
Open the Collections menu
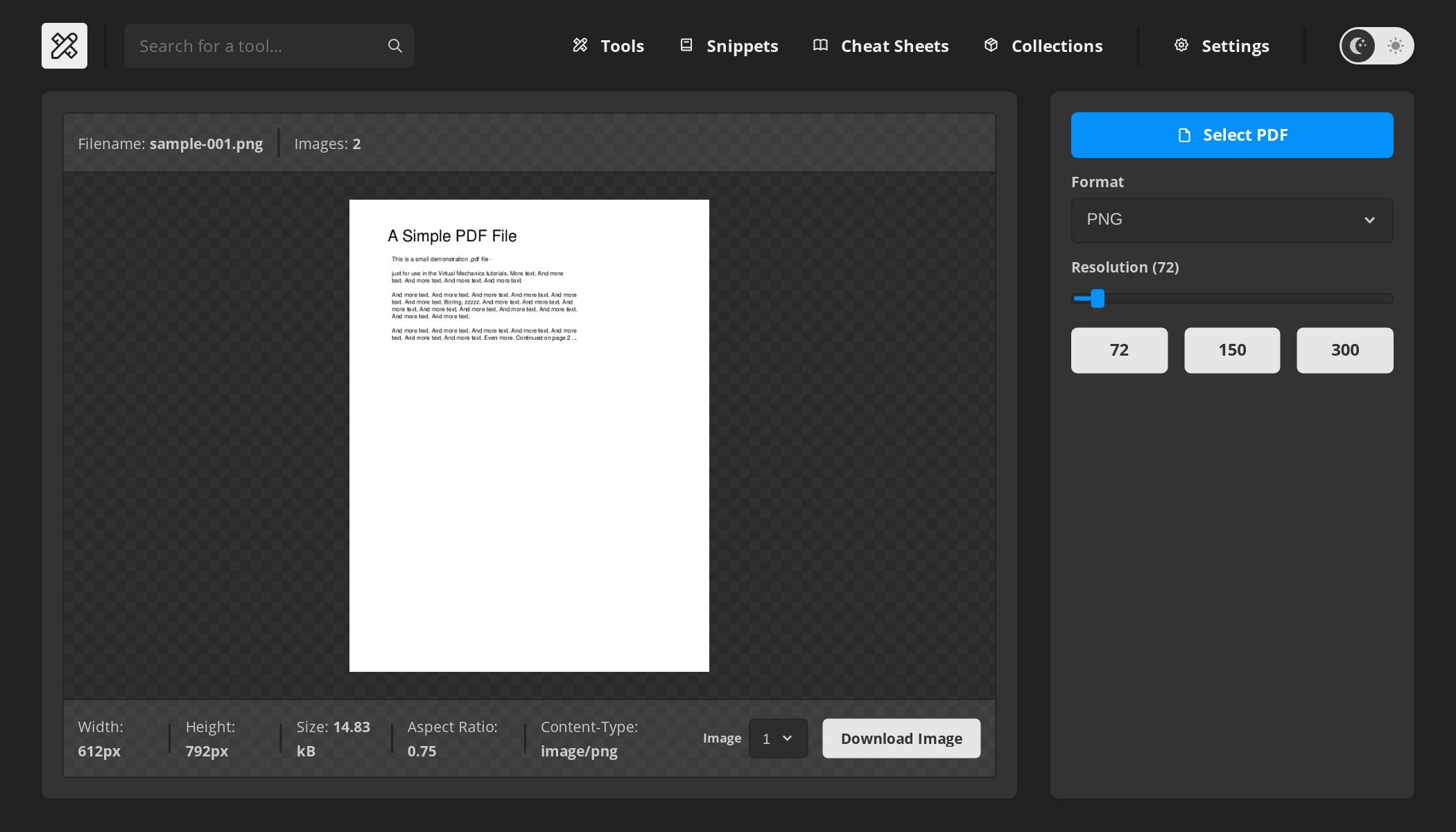(x=1043, y=46)
